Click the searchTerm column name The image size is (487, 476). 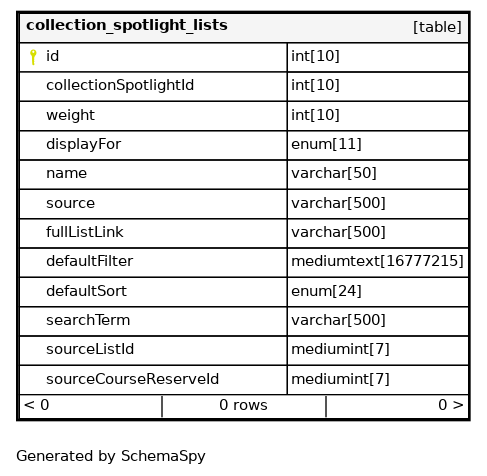click(x=88, y=320)
